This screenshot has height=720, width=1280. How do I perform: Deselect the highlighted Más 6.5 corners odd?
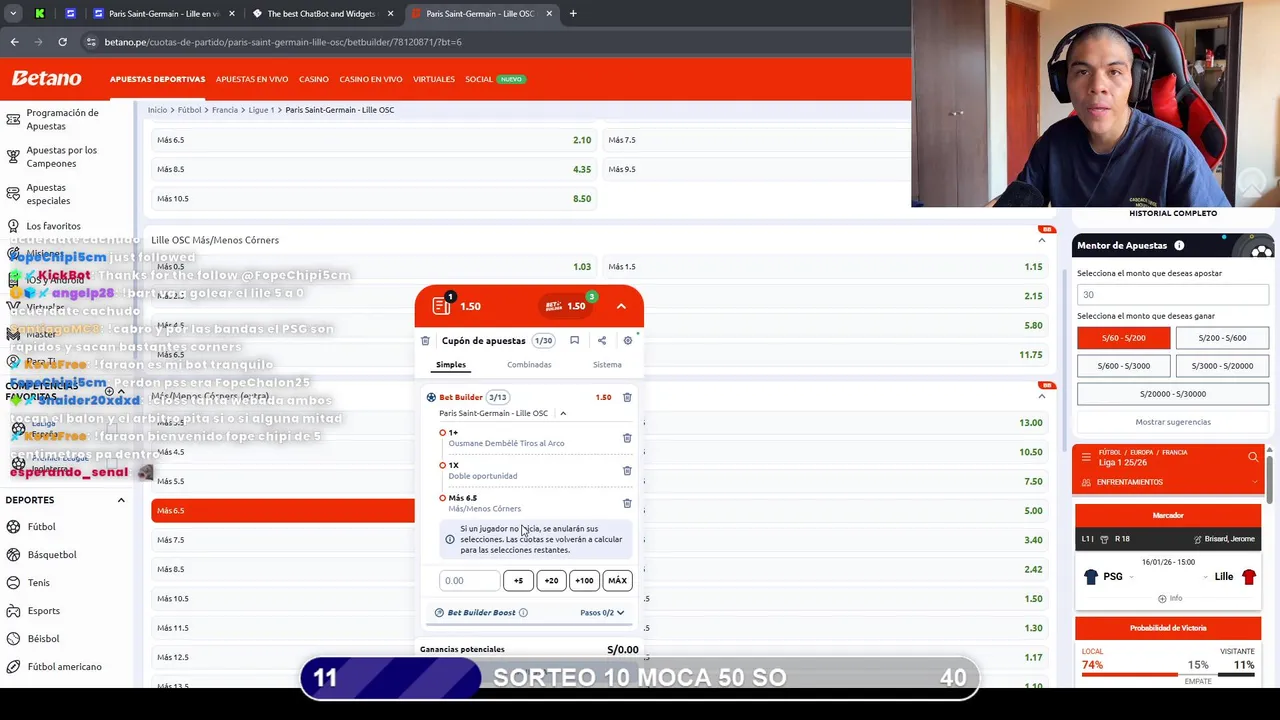pyautogui.click(x=283, y=510)
